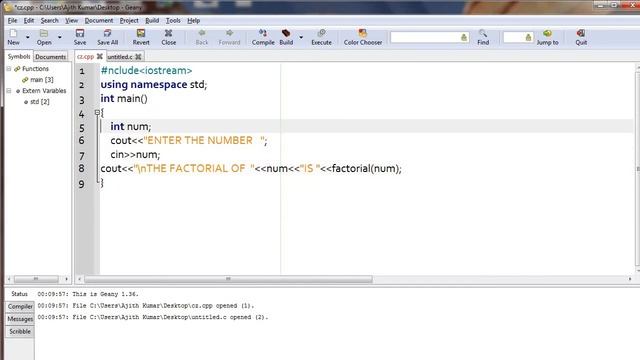The width and height of the screenshot is (640, 360).
Task: Close the cz.cpp tab with its X
Action: [x=100, y=56]
